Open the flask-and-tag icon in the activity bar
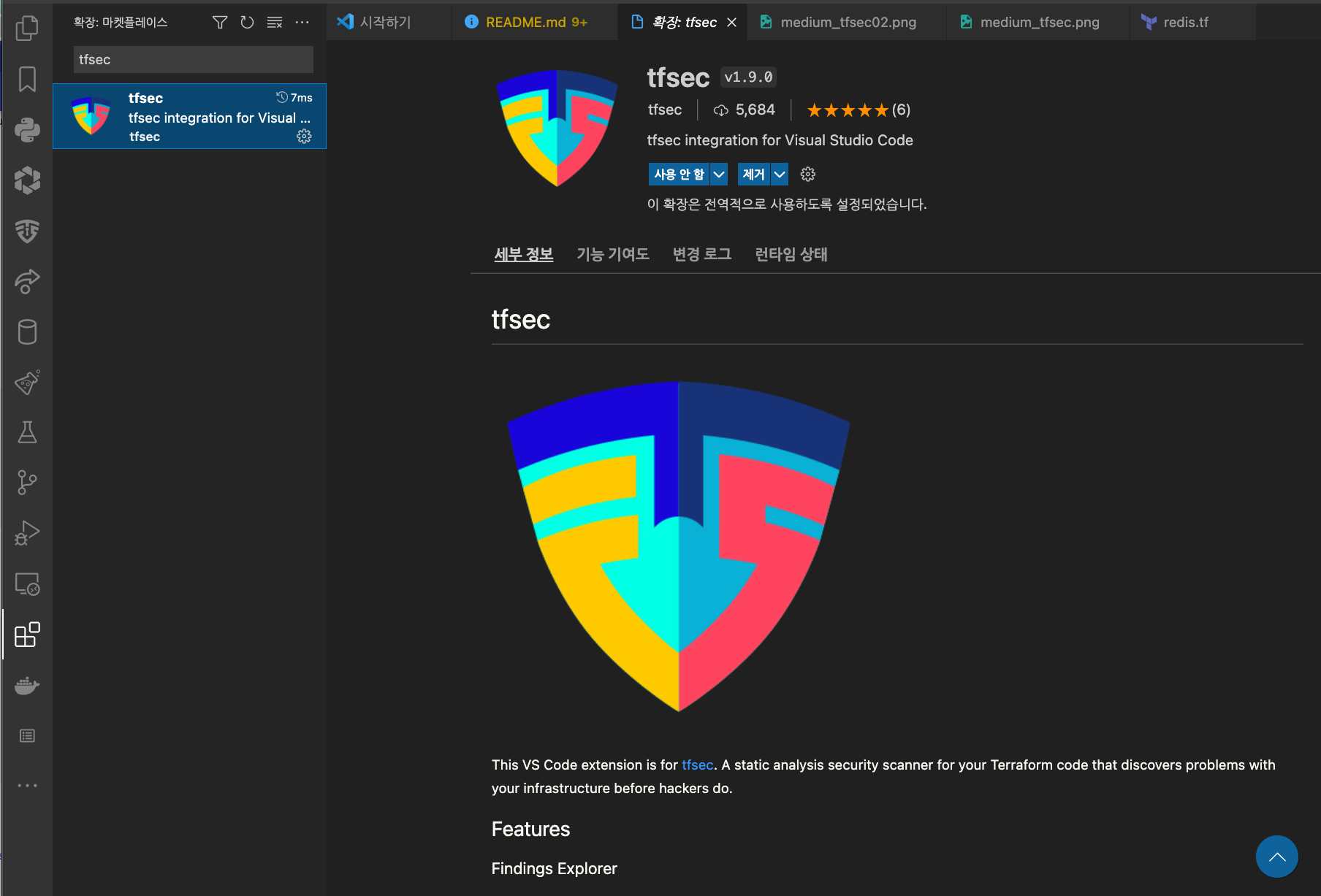The height and width of the screenshot is (896, 1321). coord(27,382)
